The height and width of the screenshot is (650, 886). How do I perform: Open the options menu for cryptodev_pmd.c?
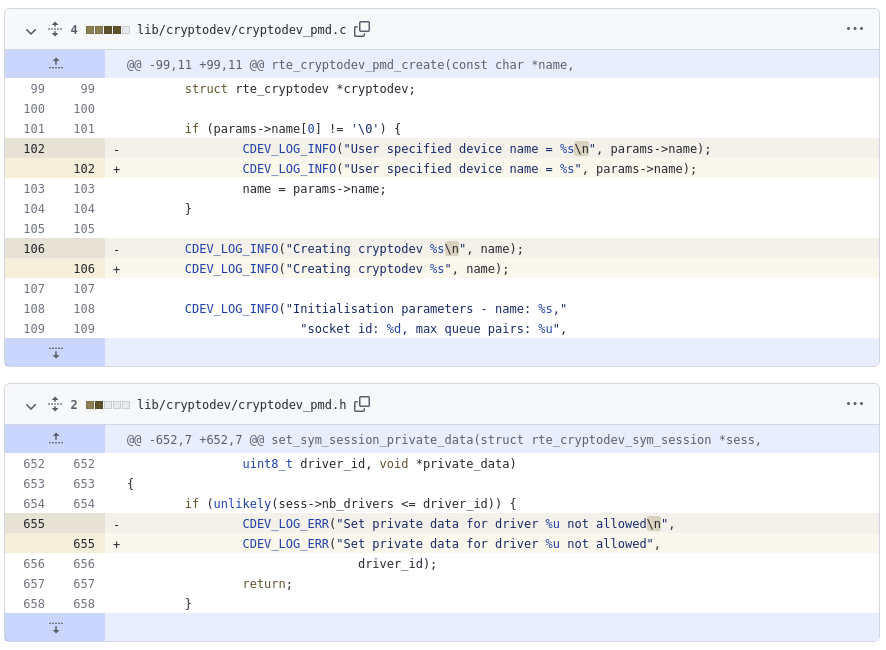pos(855,30)
